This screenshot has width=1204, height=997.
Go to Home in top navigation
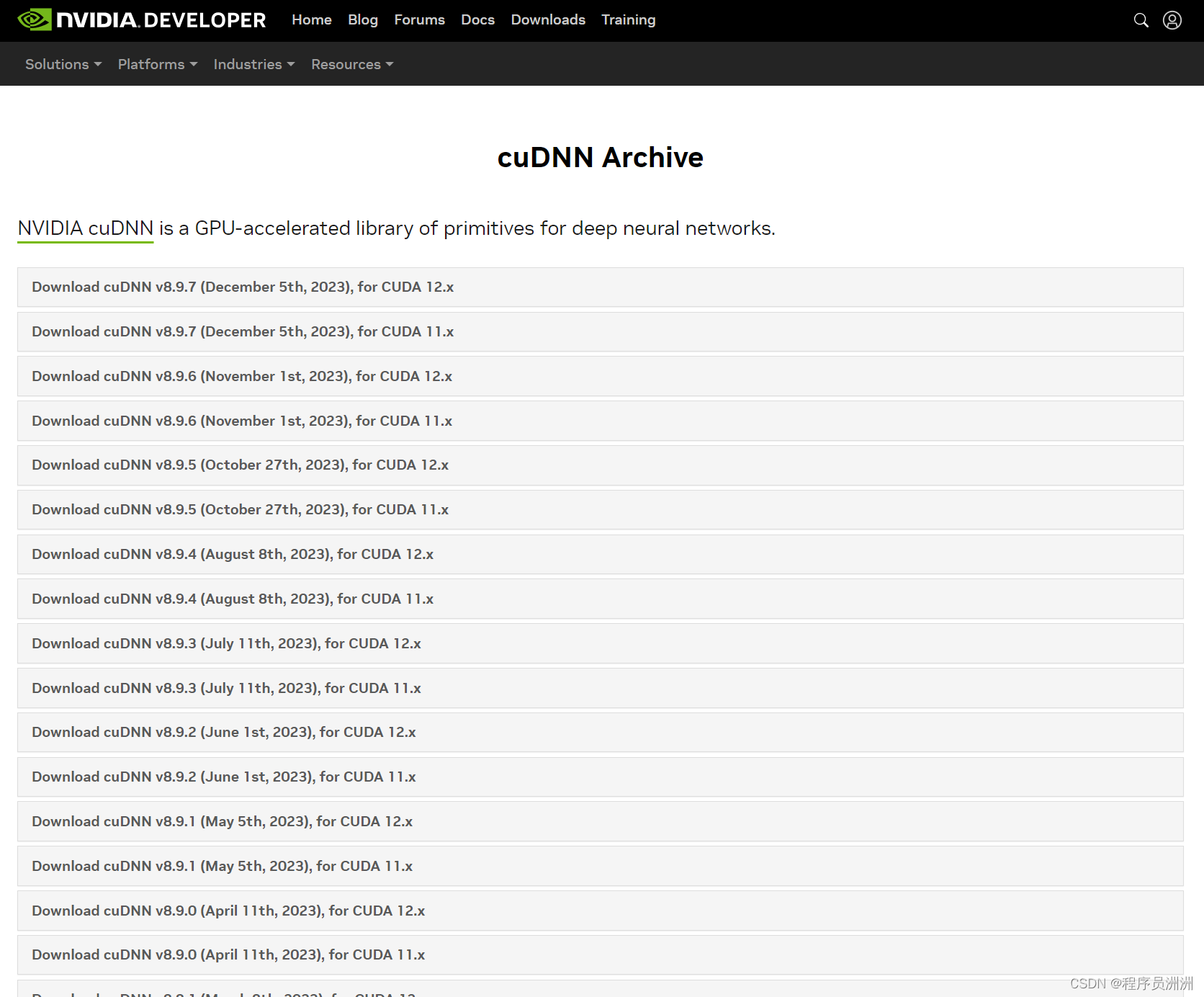point(312,19)
